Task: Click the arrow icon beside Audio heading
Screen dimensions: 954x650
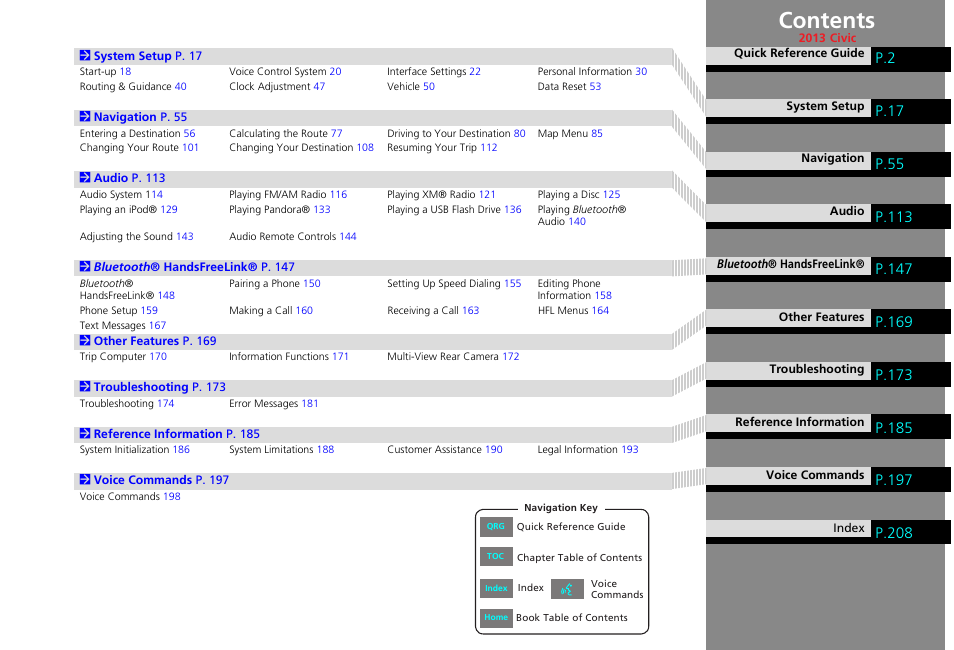Action: click(x=85, y=177)
